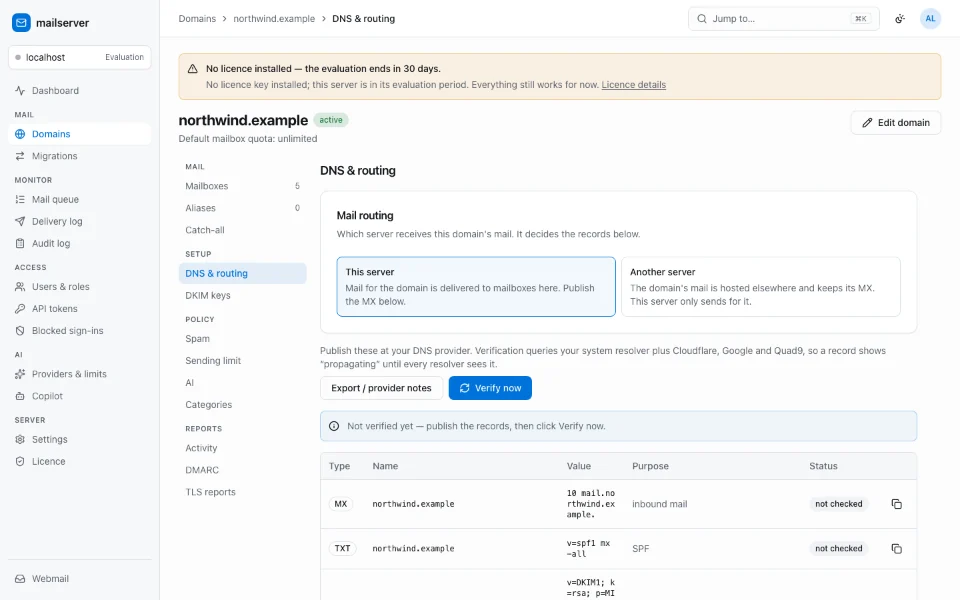Open the Aliases section
The width and height of the screenshot is (960, 600).
pos(242,208)
